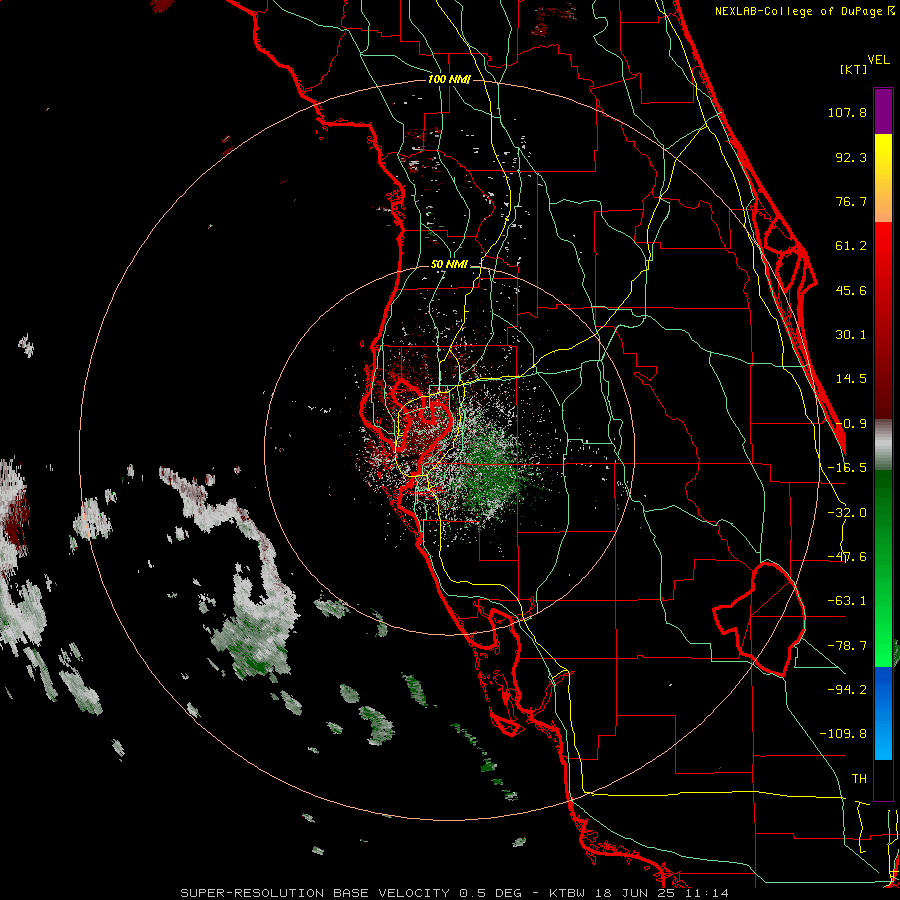Click the VEL legend title
The width and height of the screenshot is (900, 900).
click(879, 60)
